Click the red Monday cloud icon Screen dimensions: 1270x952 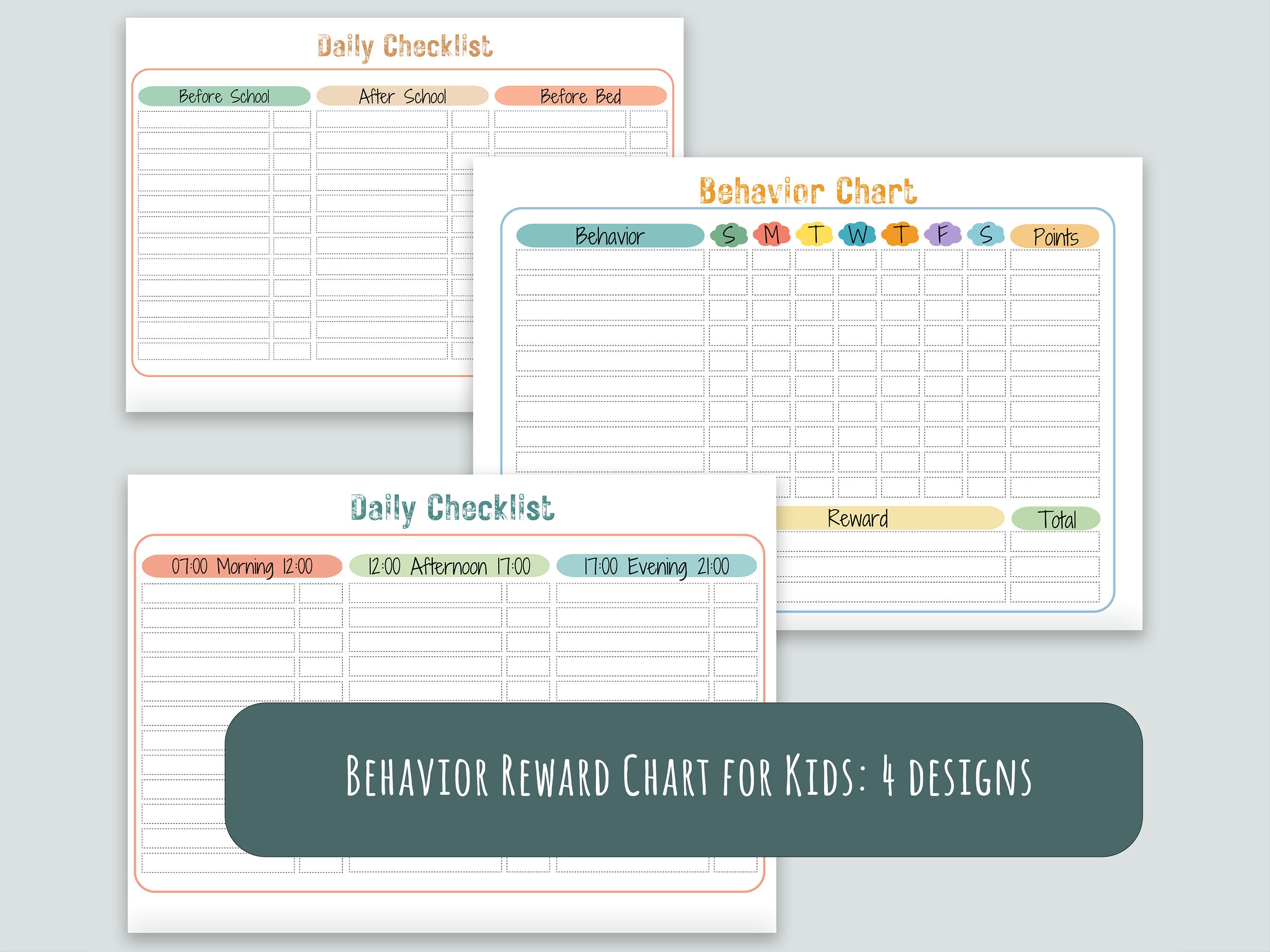[x=772, y=235]
